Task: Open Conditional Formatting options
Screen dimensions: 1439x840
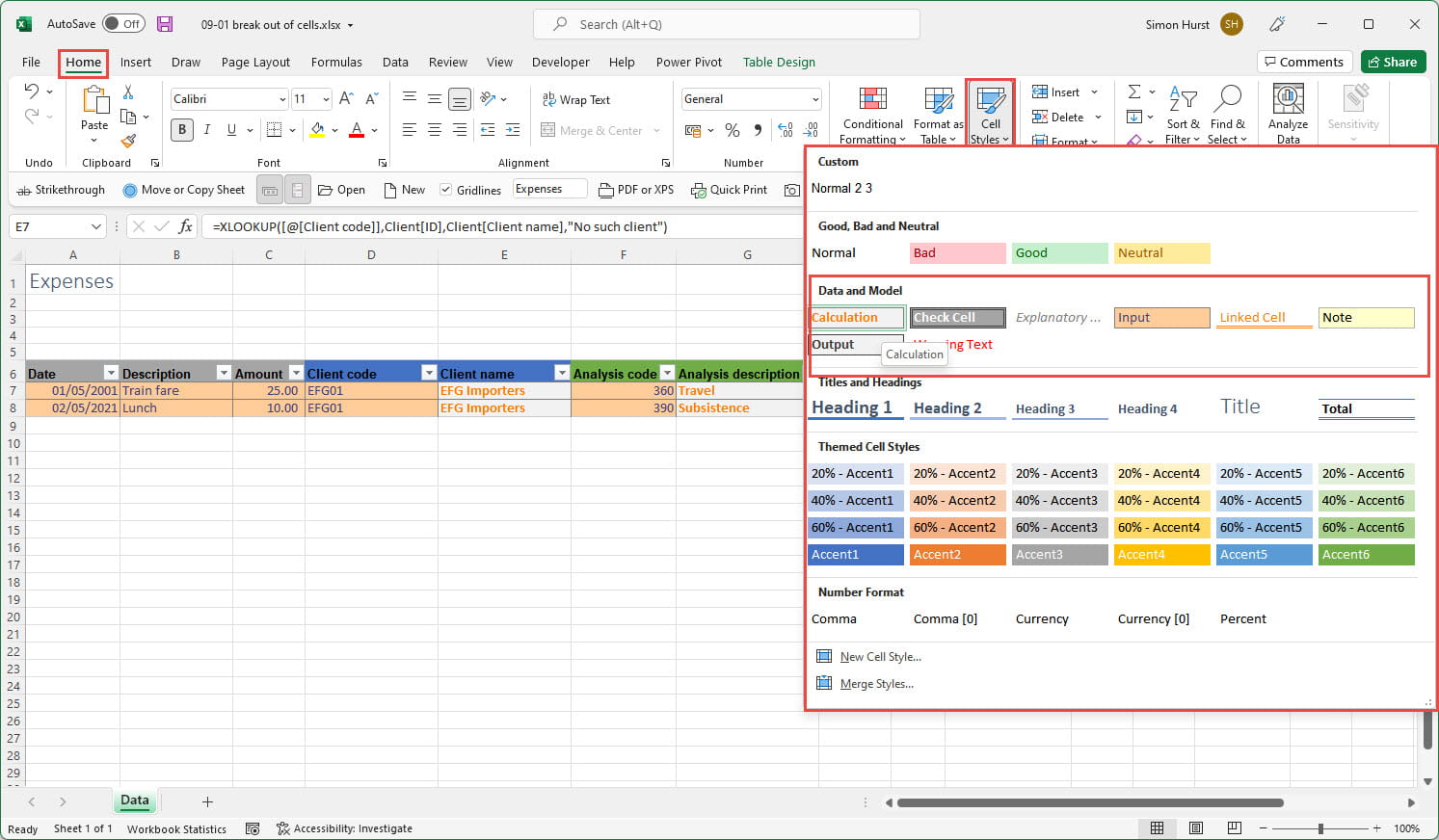Action: pos(871,114)
